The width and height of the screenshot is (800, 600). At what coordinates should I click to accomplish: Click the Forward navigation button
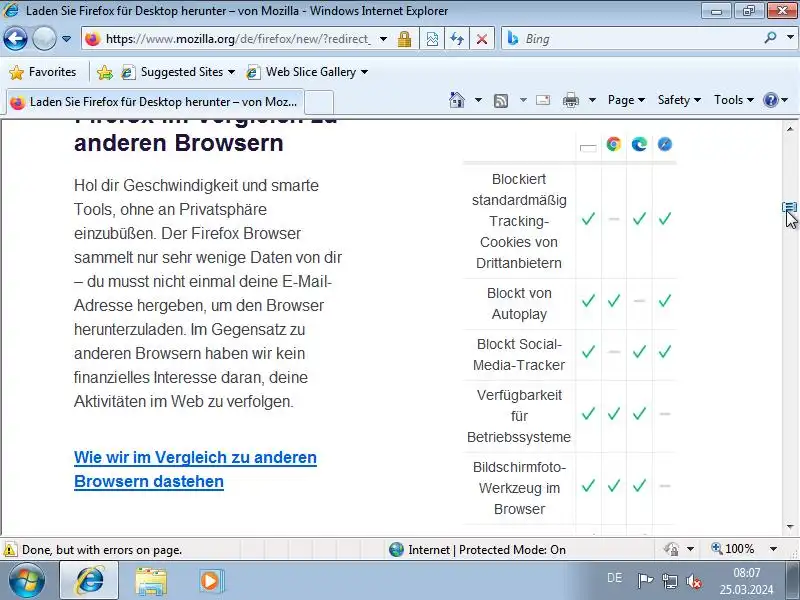(x=44, y=39)
